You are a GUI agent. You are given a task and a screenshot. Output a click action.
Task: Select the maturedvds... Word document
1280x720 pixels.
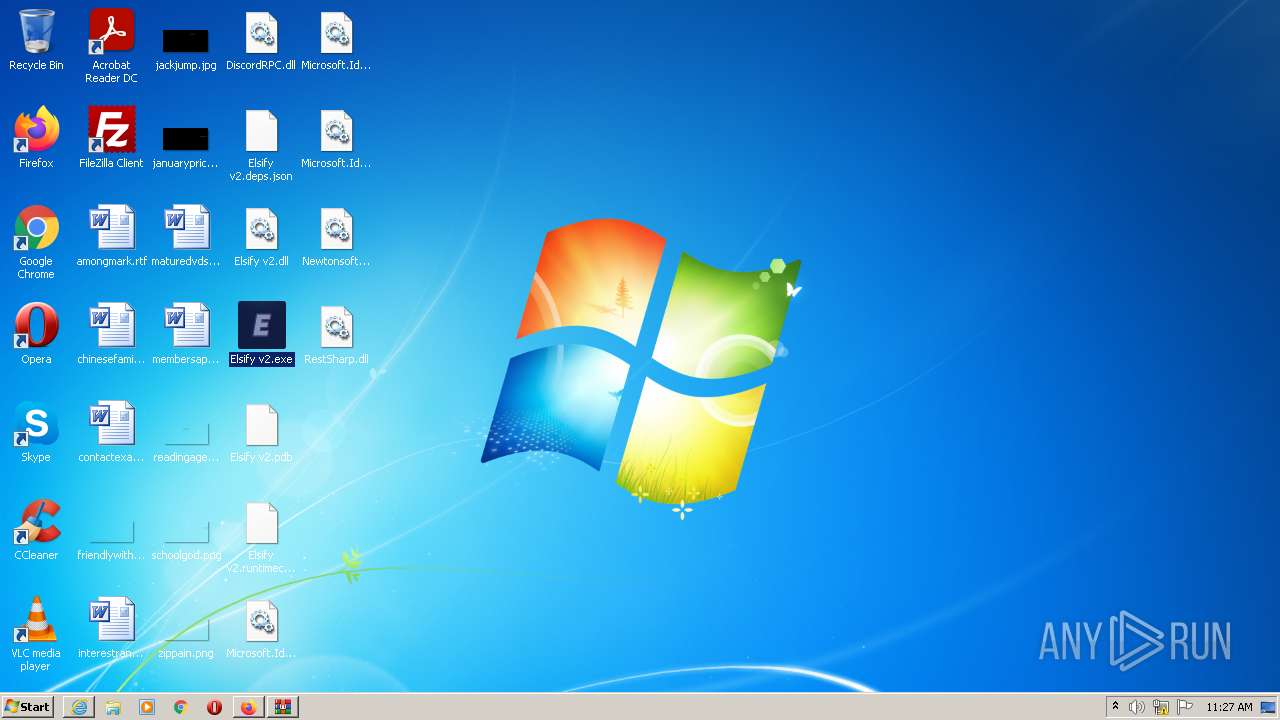point(186,236)
